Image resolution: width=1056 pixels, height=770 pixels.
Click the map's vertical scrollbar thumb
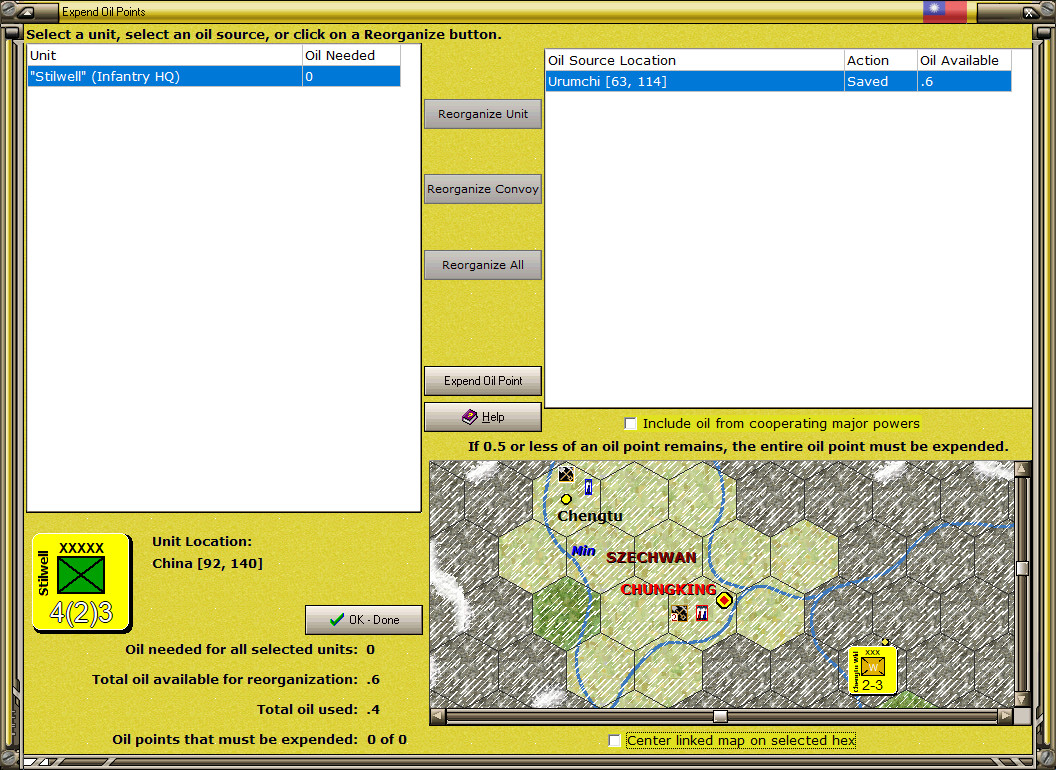[1022, 569]
